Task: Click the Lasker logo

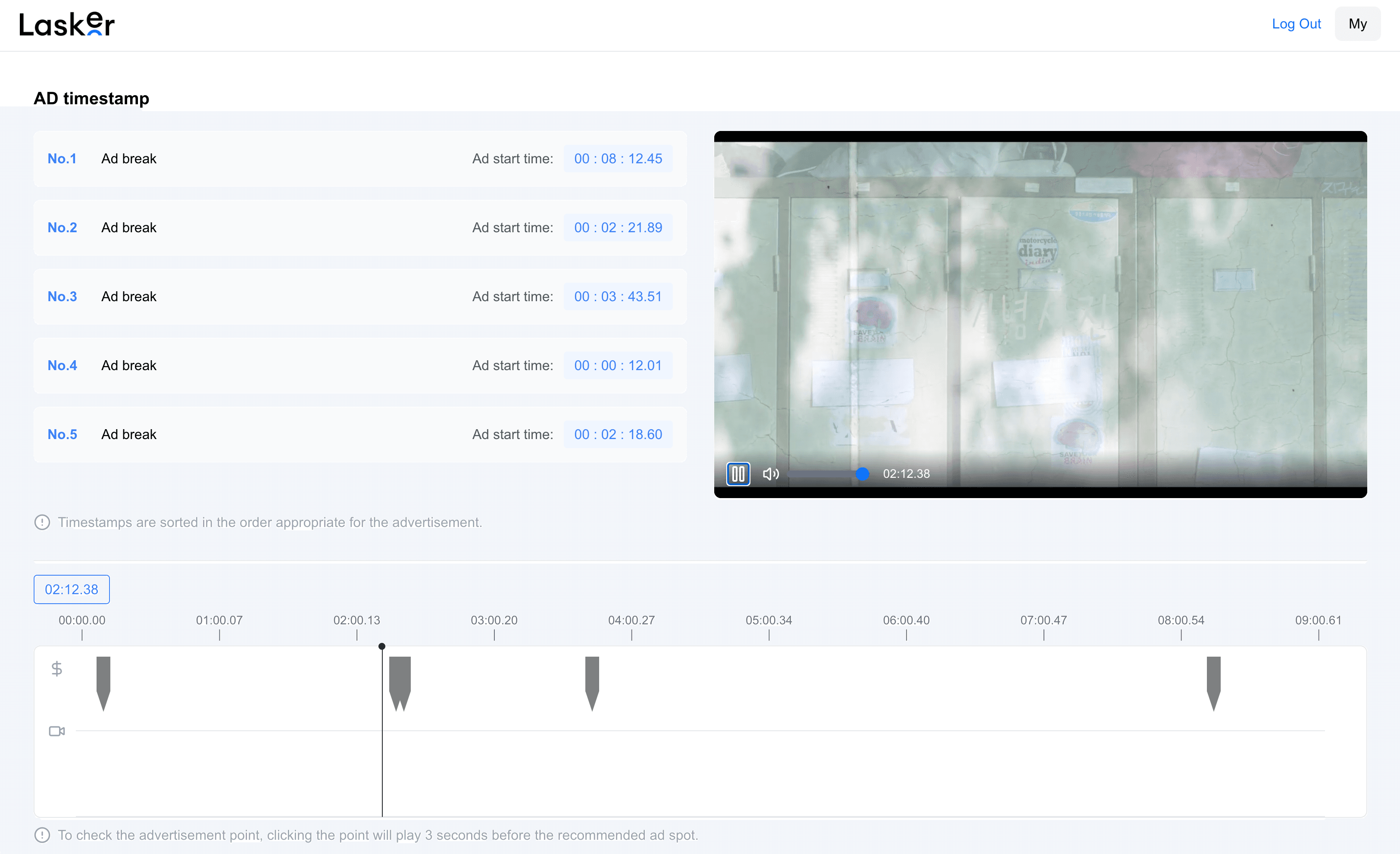Action: [x=67, y=25]
